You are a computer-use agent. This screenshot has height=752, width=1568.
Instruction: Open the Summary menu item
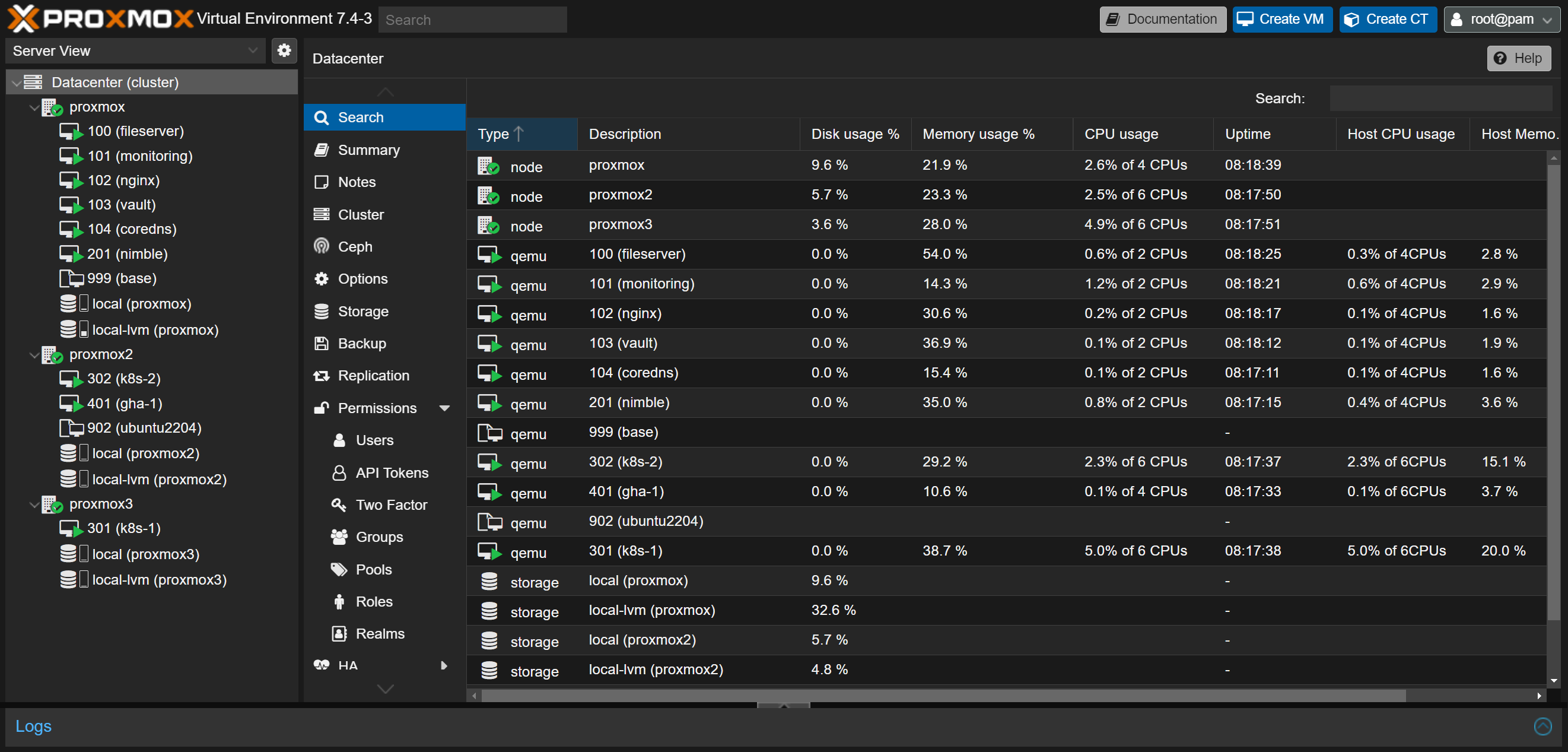point(384,150)
